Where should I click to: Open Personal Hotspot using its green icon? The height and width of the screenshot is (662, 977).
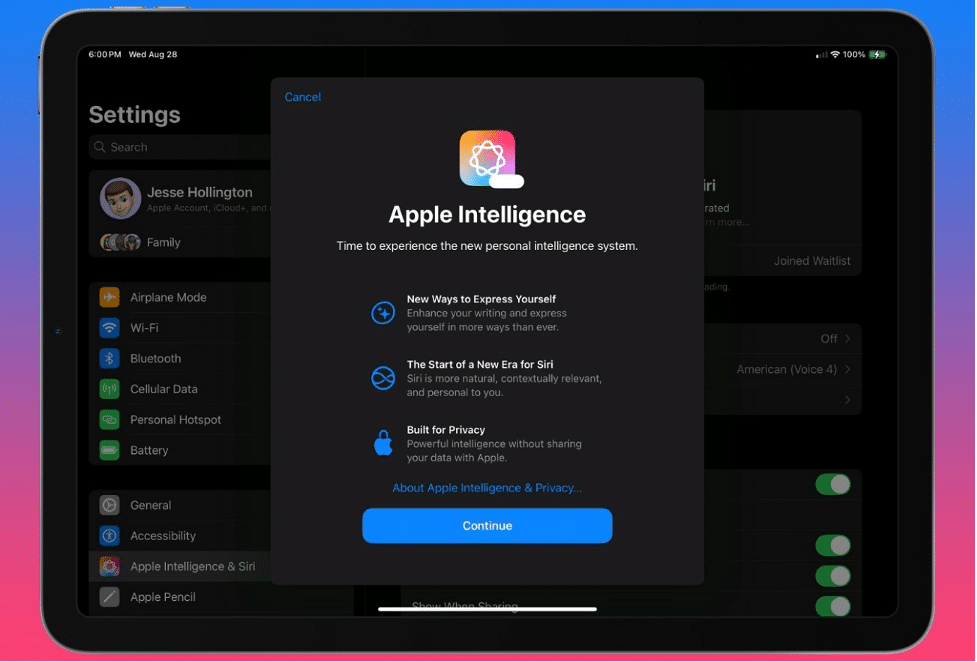(108, 419)
